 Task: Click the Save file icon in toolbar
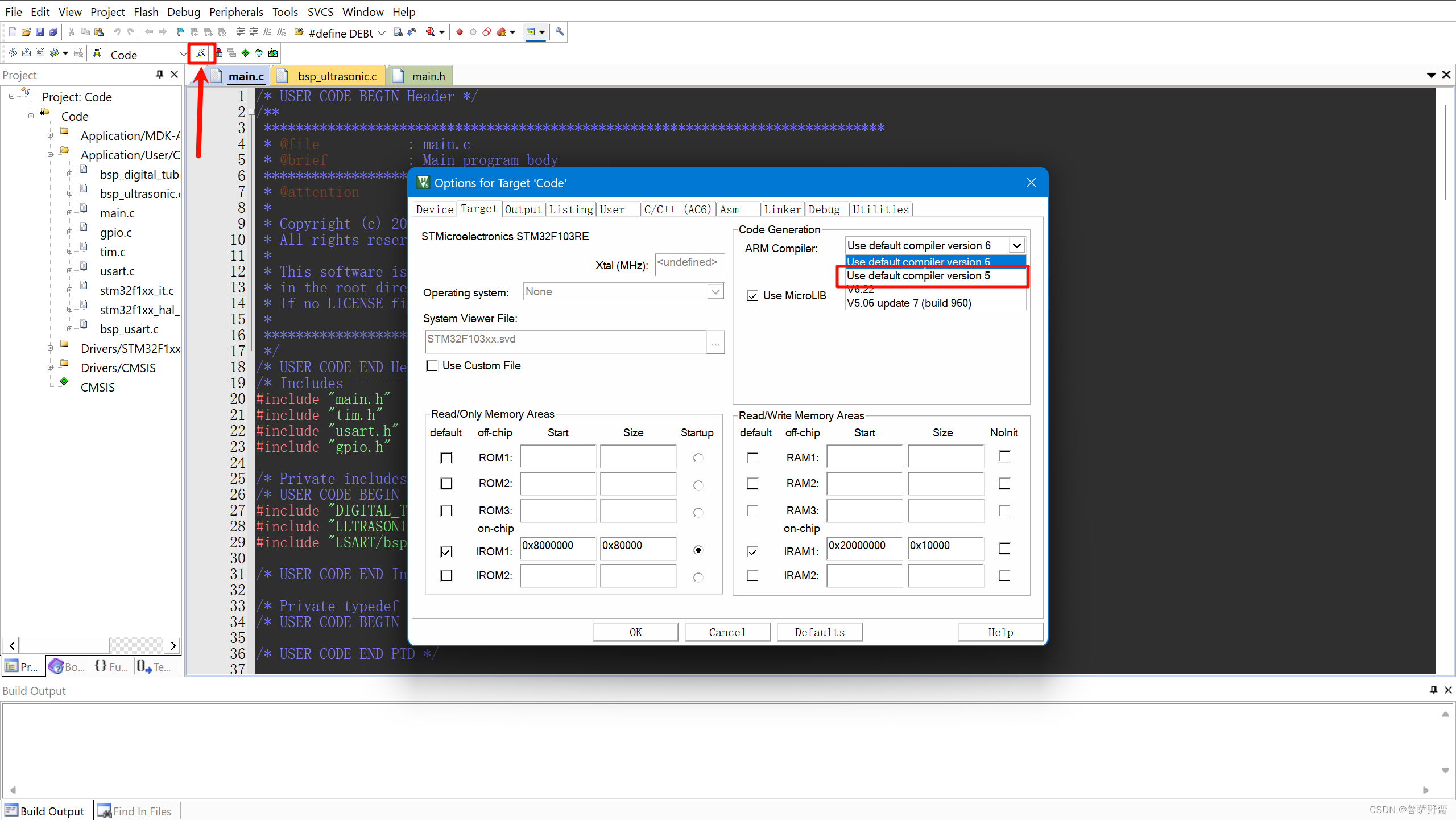point(39,32)
